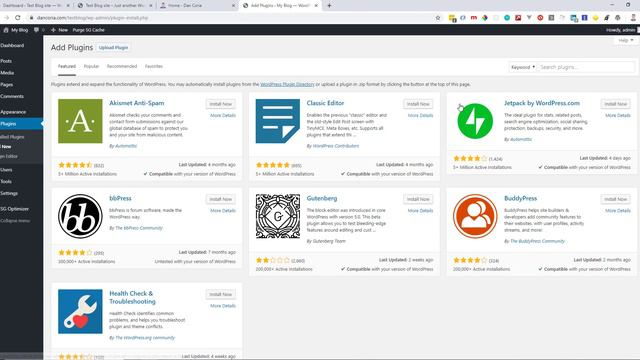
Task: Switch to the Popular tab
Action: click(91, 66)
